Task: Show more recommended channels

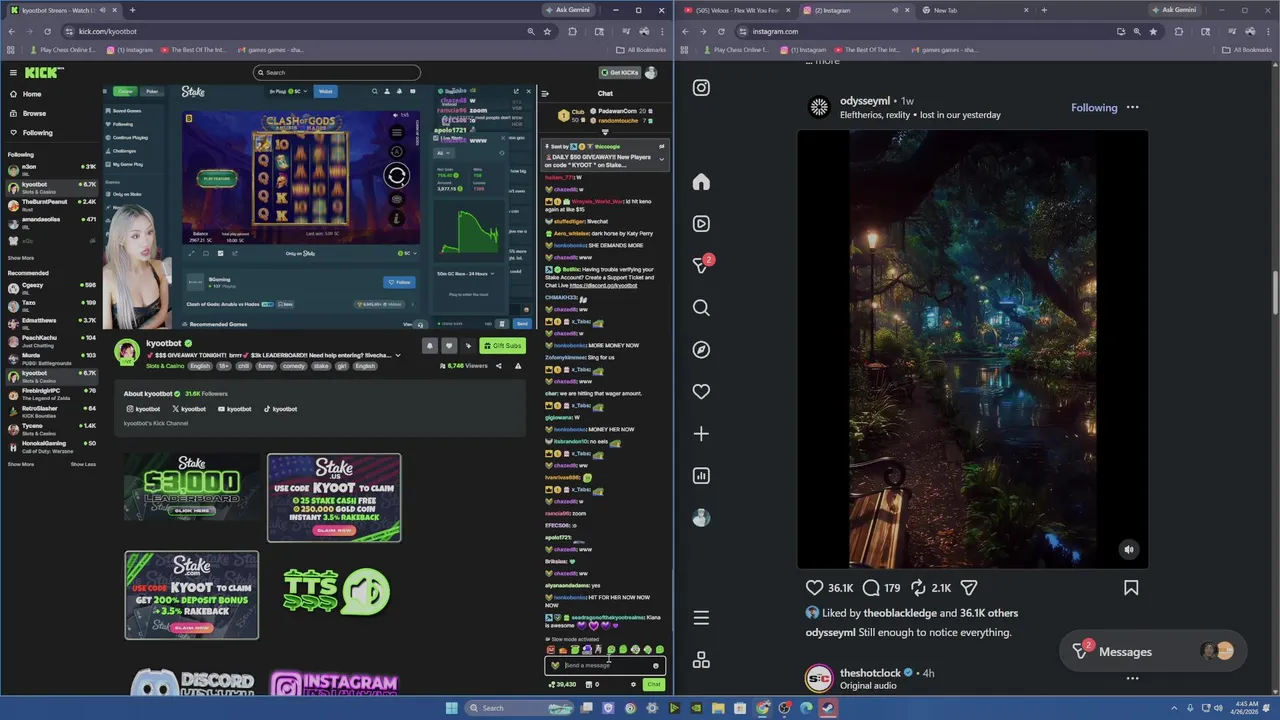Action: (x=21, y=464)
